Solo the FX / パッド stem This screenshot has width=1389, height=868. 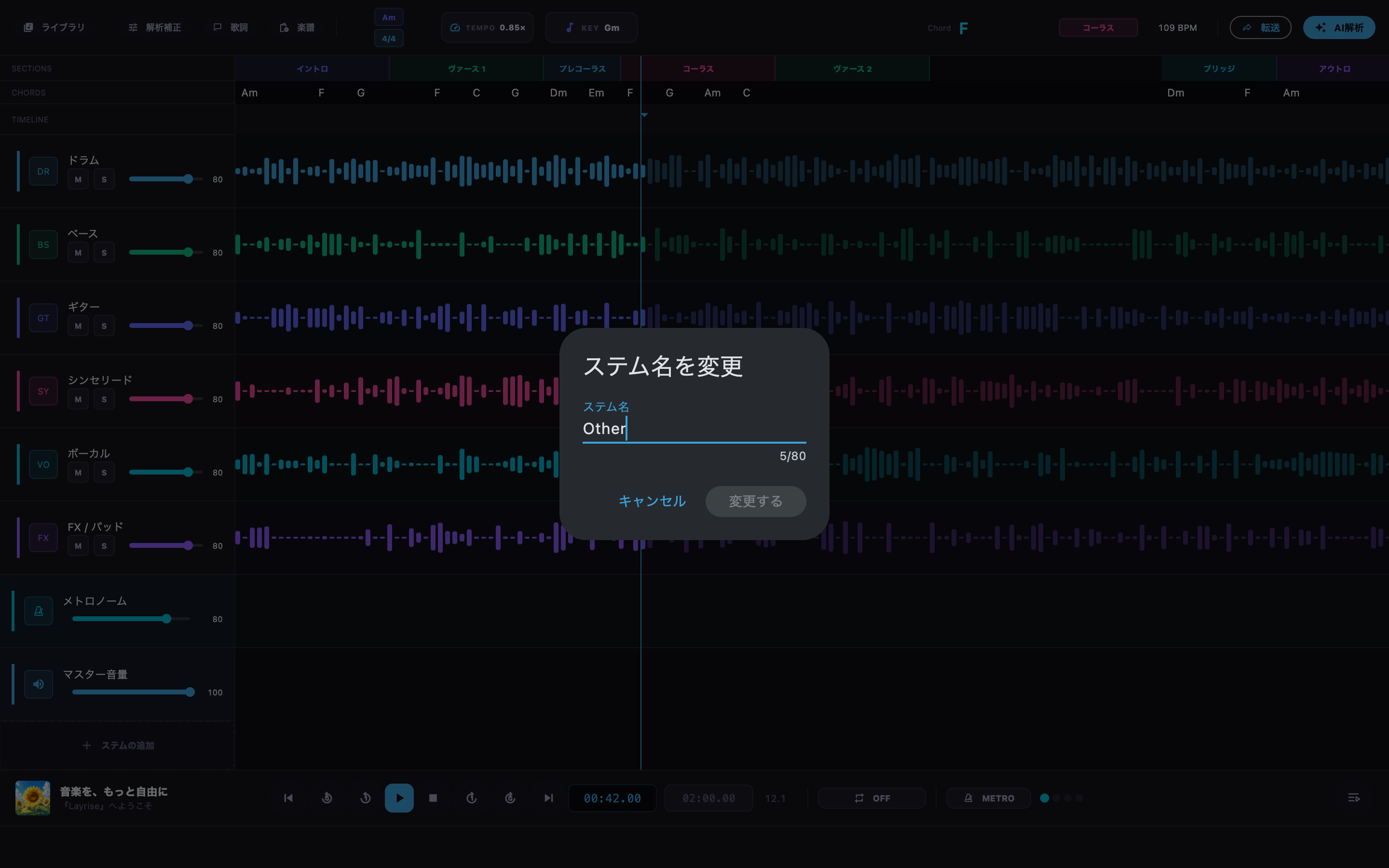point(104,546)
